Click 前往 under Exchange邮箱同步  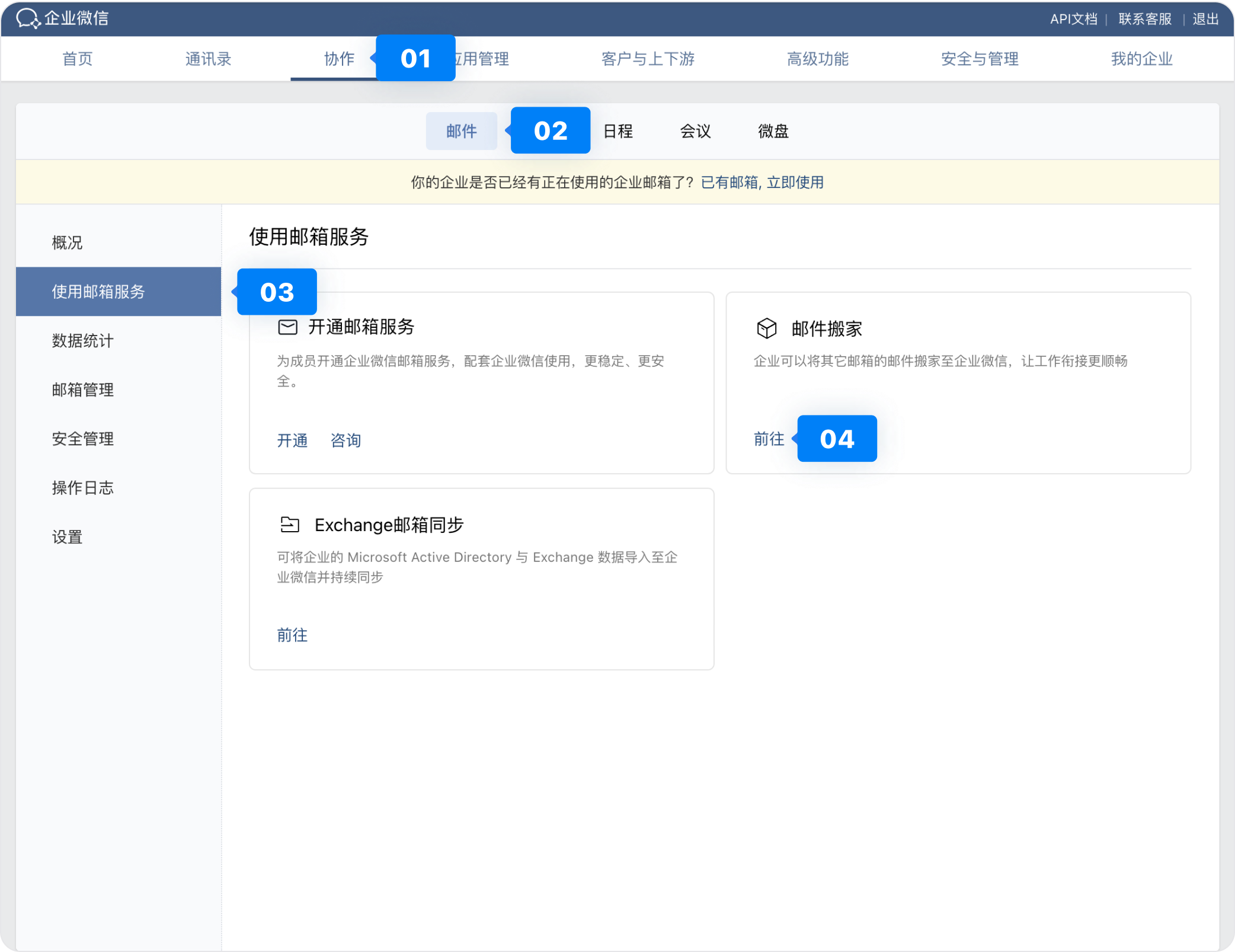[292, 635]
